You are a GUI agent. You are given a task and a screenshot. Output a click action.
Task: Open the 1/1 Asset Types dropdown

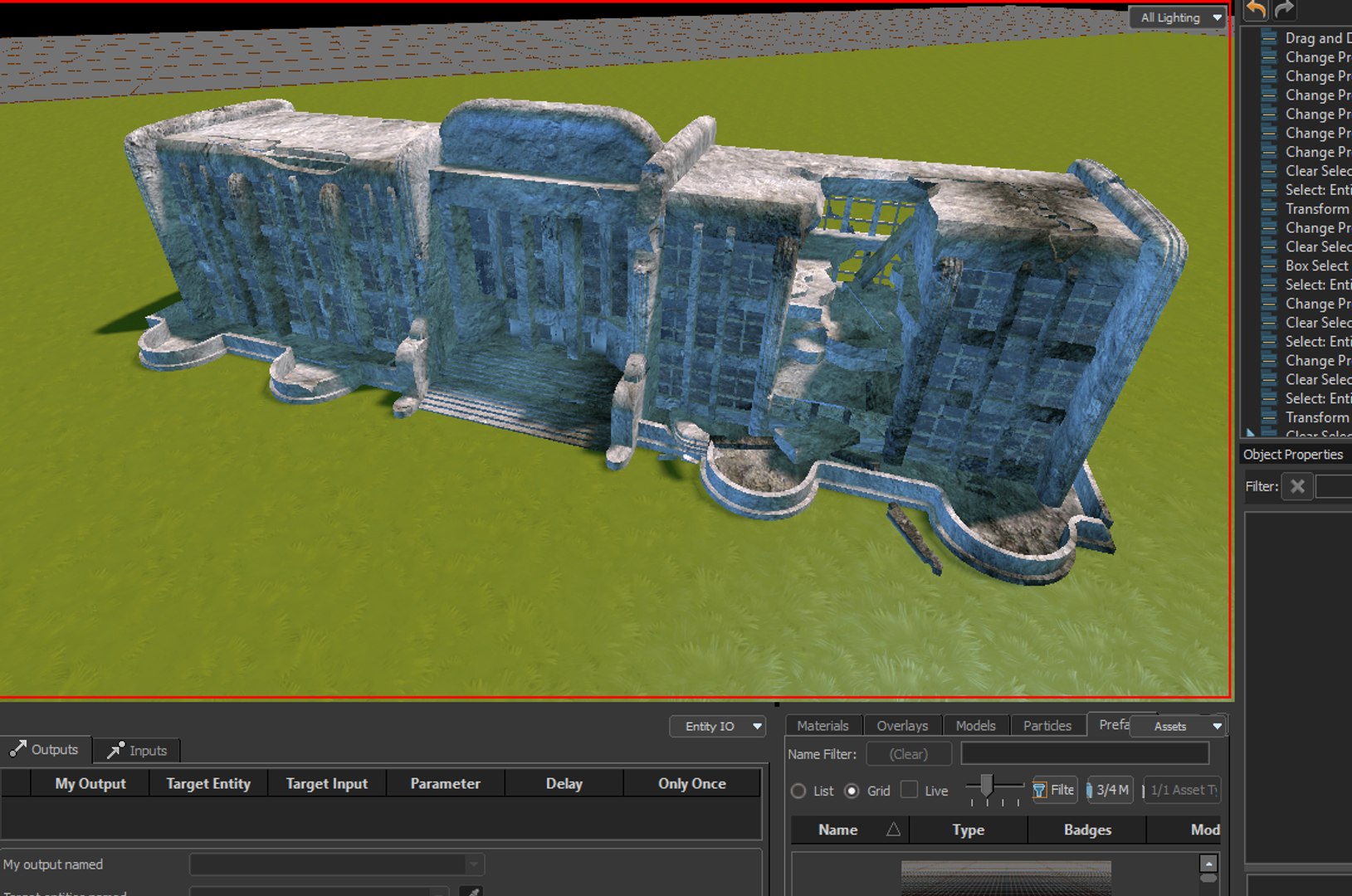(1182, 790)
